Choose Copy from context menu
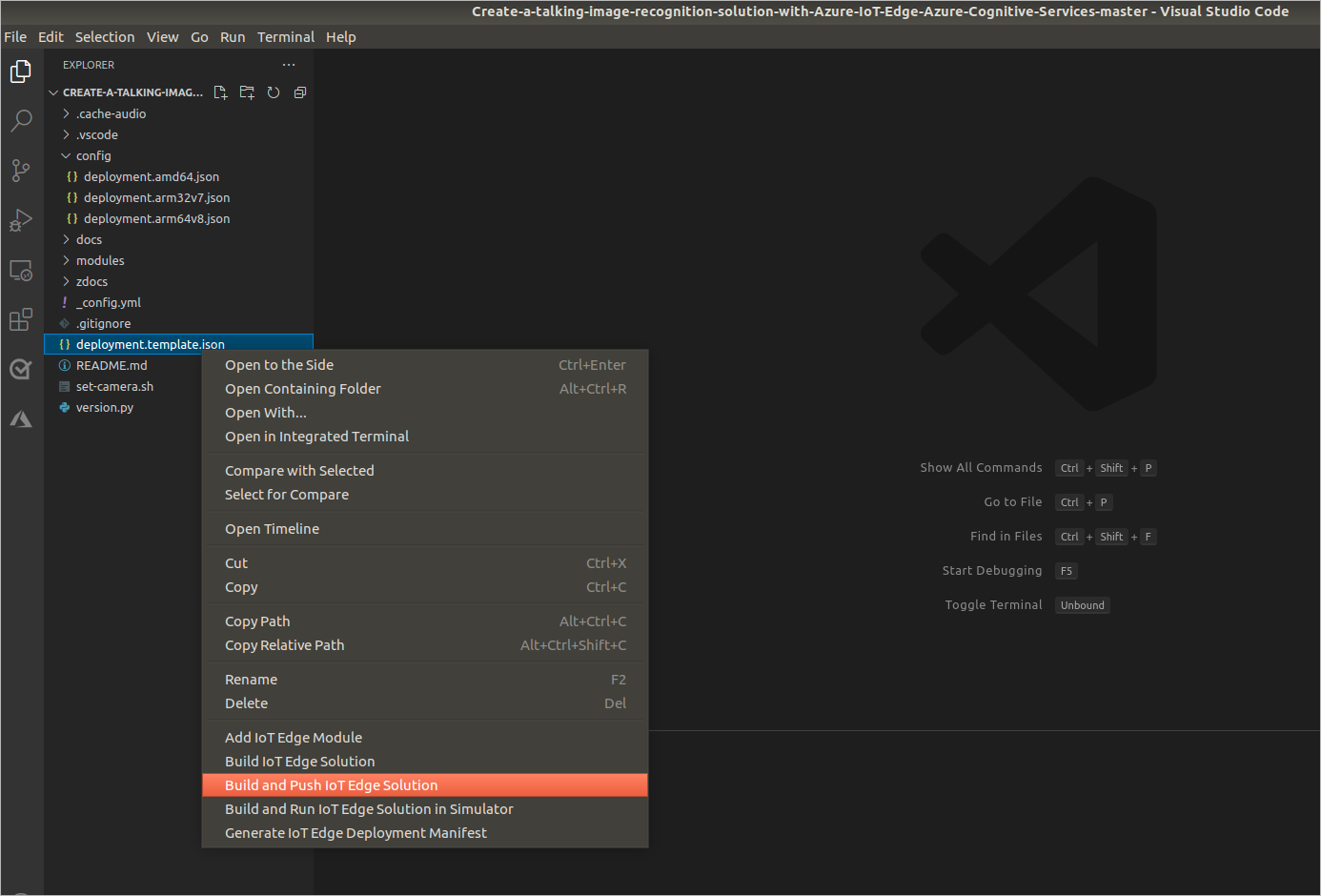The height and width of the screenshot is (896, 1321). (425, 587)
